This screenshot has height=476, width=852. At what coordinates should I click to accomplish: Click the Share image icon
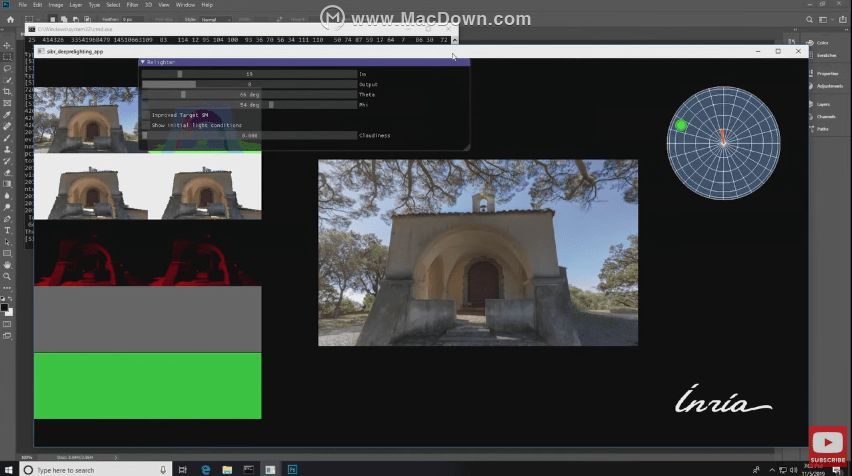pyautogui.click(x=843, y=20)
